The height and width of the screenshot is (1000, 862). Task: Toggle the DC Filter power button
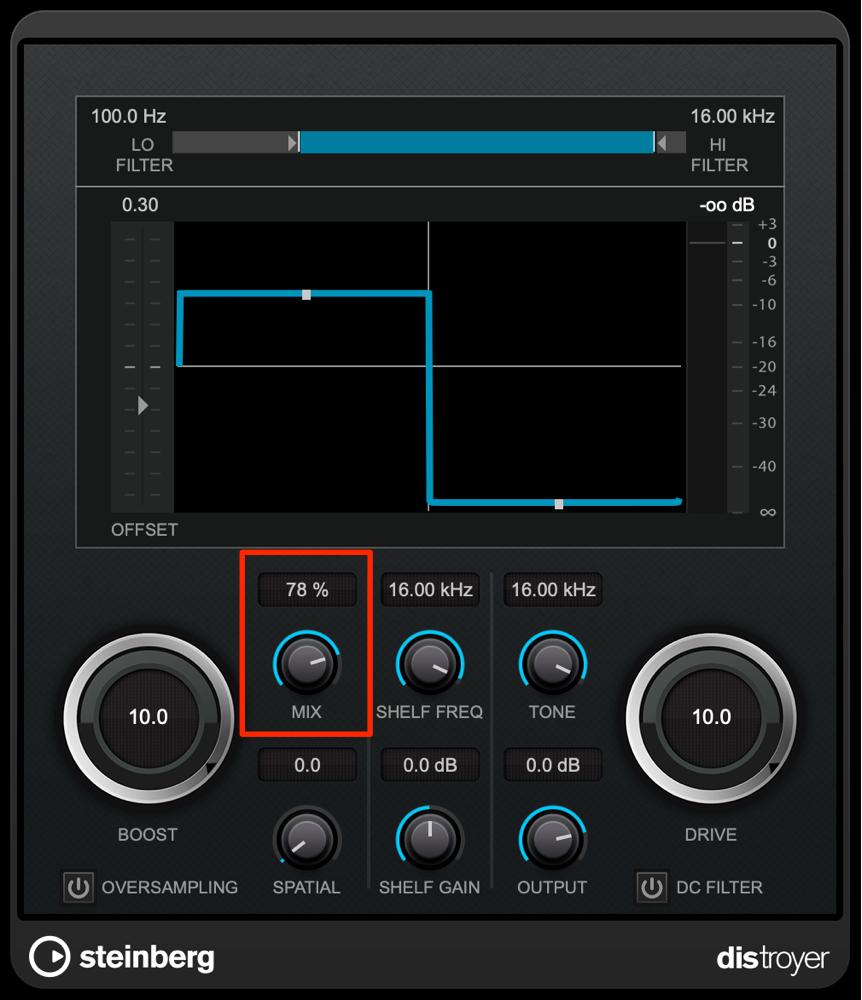tap(652, 887)
